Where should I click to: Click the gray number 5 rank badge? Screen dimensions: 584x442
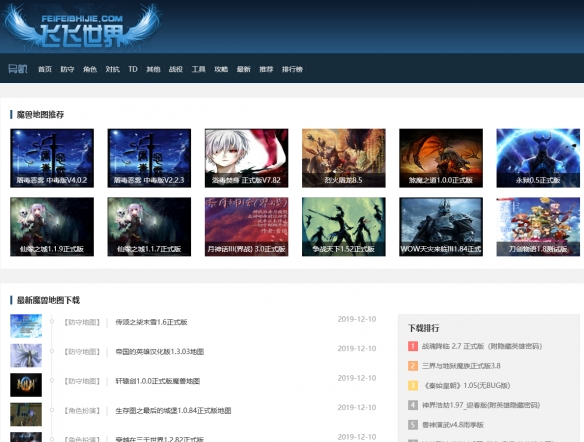pyautogui.click(x=413, y=425)
